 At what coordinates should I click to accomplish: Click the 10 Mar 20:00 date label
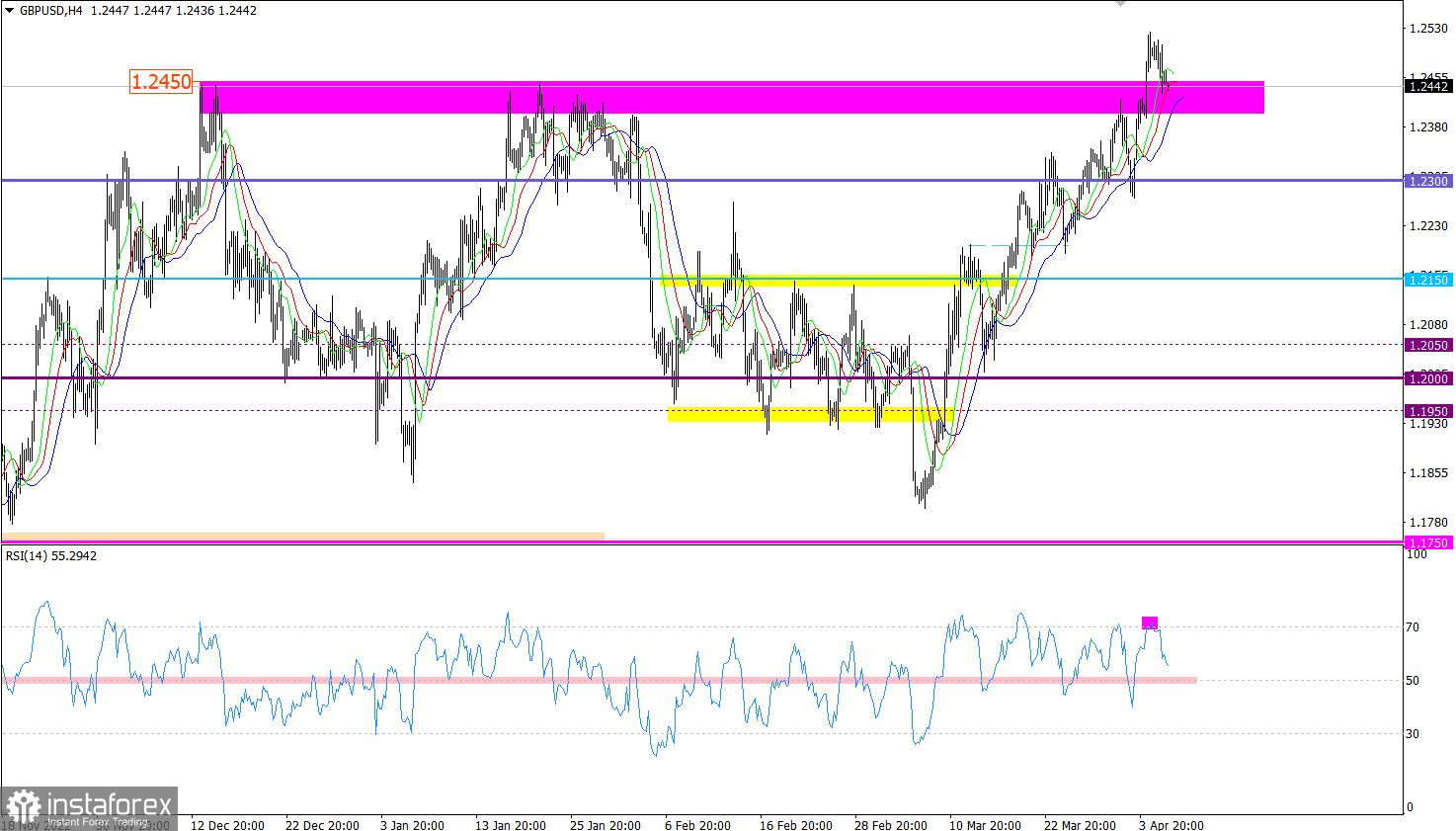click(986, 825)
